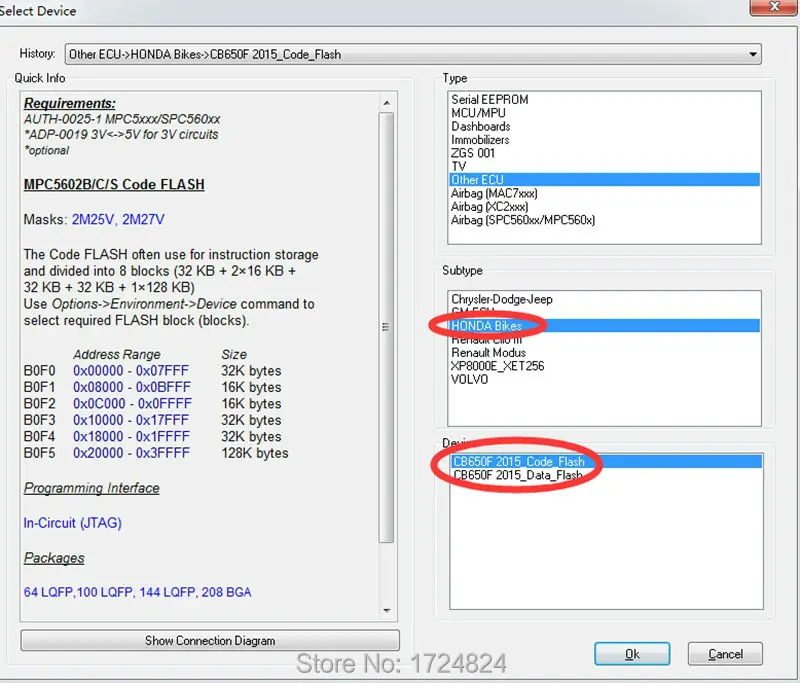Click address range 0x0C000 - 0x0FFFF
The image size is (800, 683).
pos(132,403)
